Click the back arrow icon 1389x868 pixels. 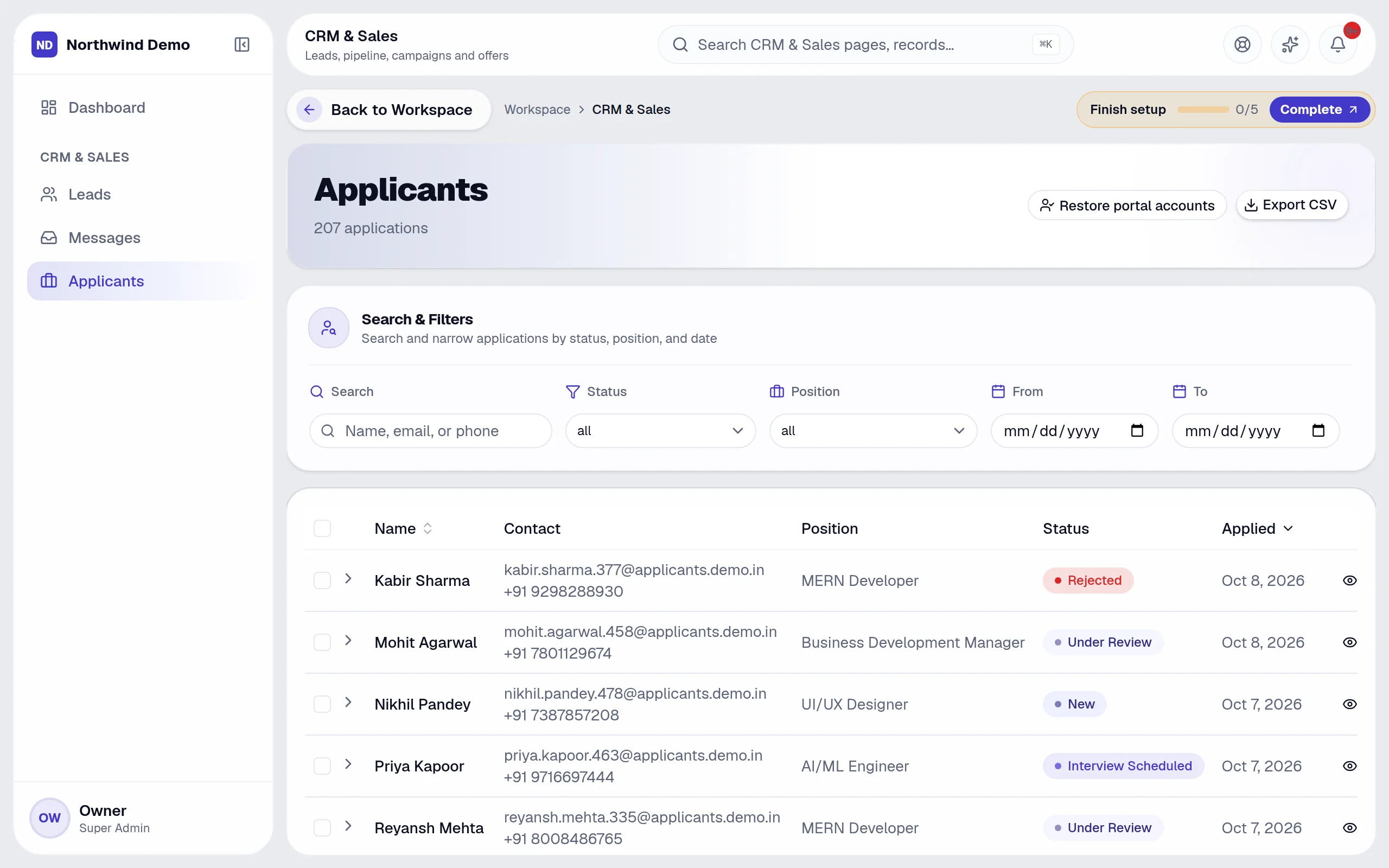point(309,110)
